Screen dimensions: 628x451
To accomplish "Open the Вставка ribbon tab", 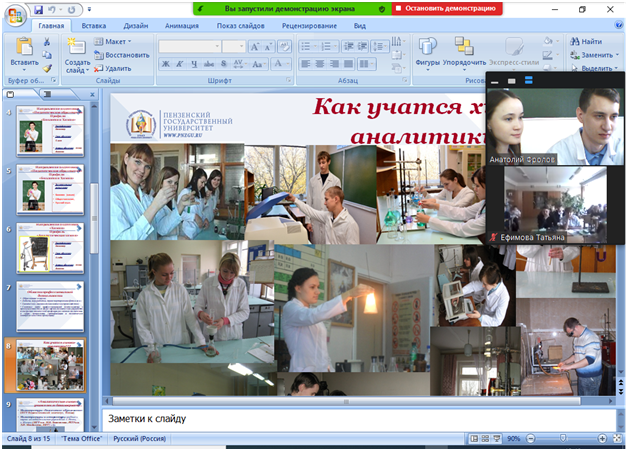I will (94, 25).
